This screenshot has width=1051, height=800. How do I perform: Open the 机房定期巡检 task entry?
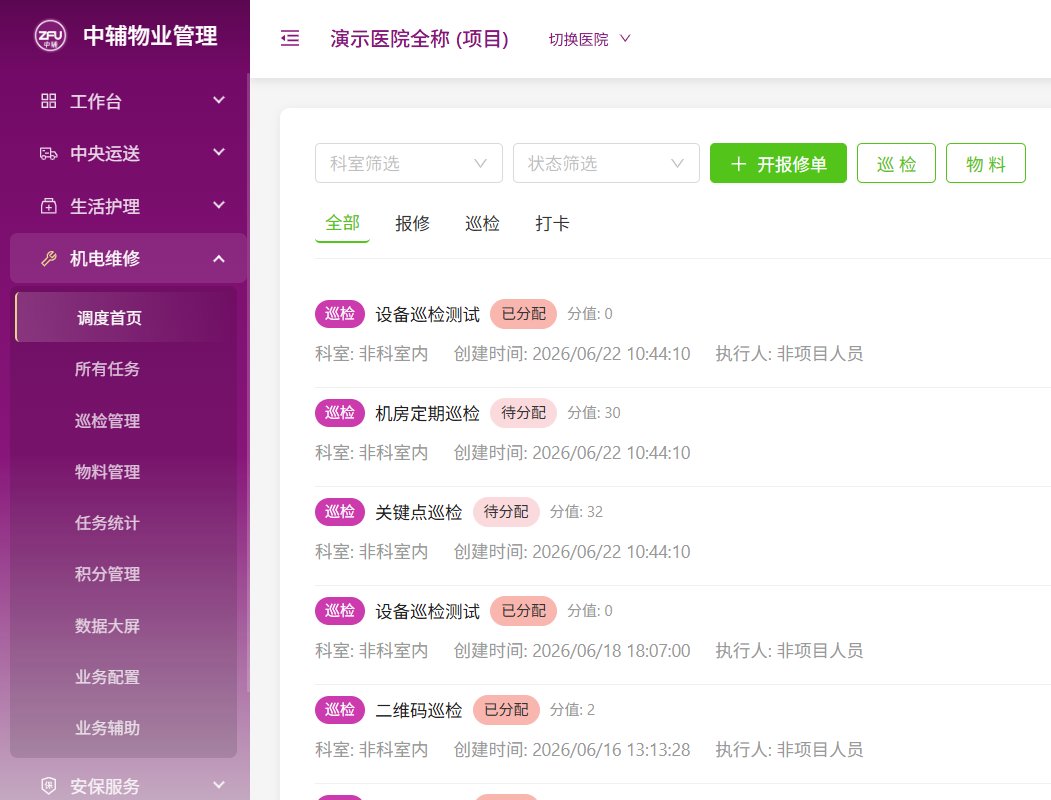click(428, 413)
